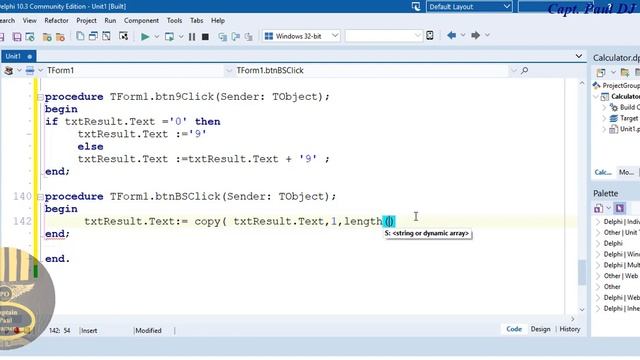
Task: Open the forward arrow history dropdown
Action: pos(487,36)
